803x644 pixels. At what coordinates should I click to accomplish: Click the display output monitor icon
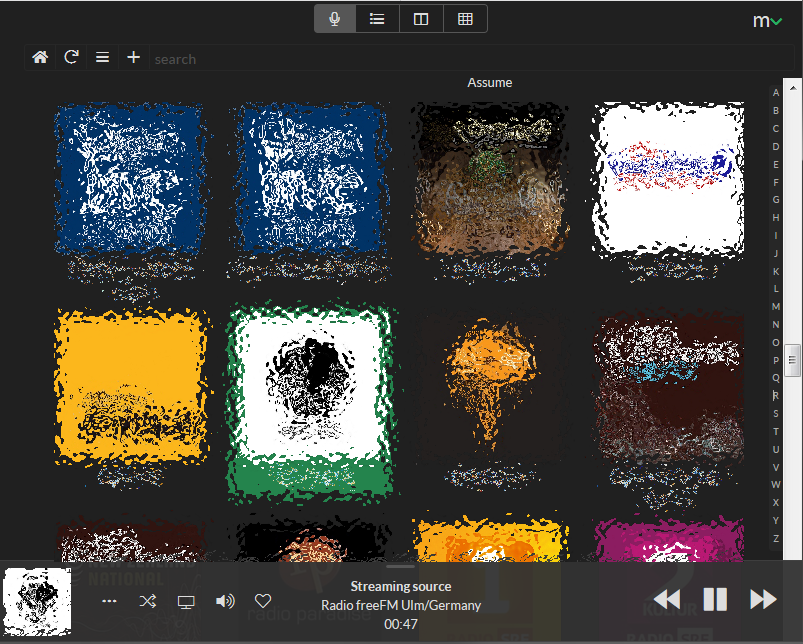coord(186,601)
